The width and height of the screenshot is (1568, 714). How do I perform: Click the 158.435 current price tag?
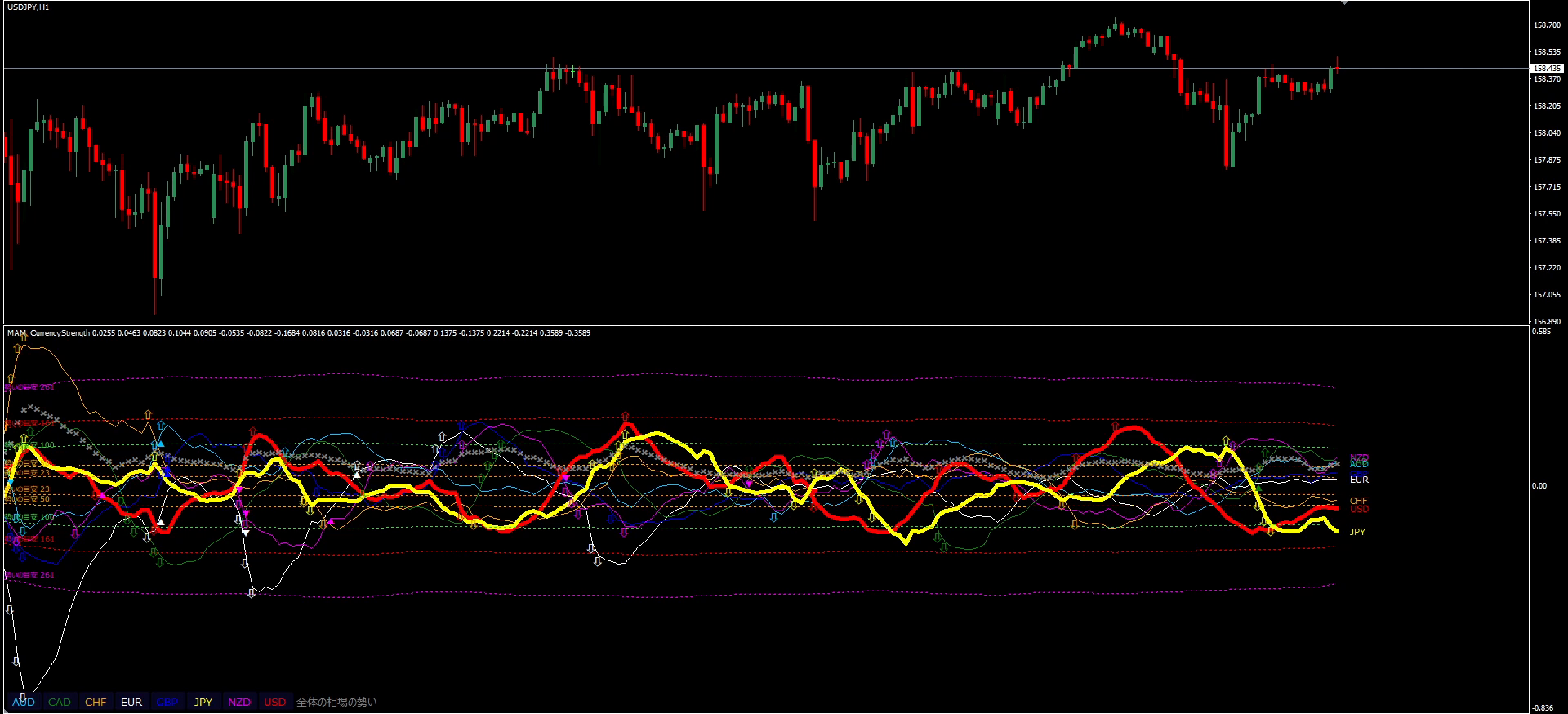point(1547,69)
